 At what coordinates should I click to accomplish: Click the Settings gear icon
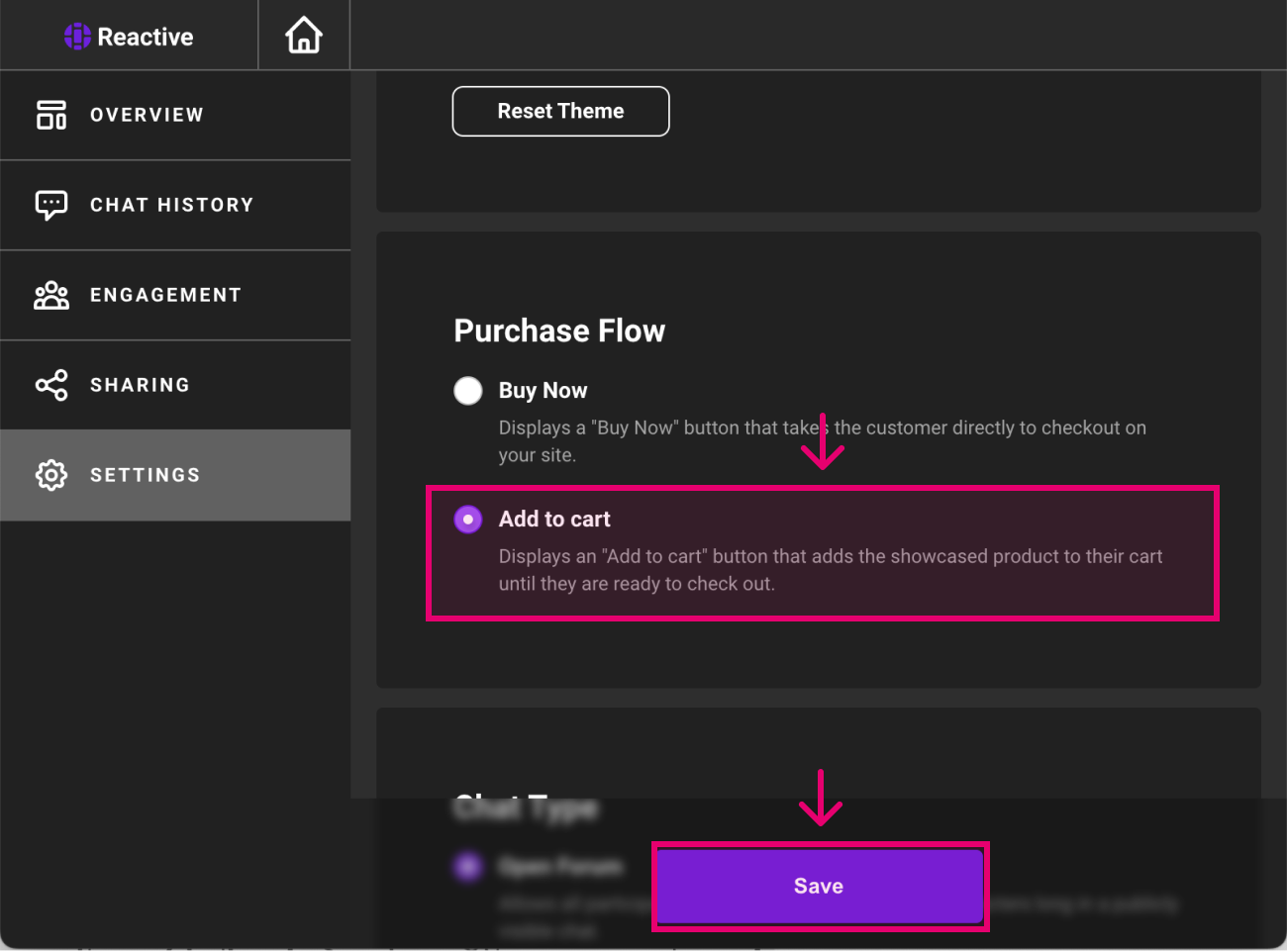[x=51, y=475]
